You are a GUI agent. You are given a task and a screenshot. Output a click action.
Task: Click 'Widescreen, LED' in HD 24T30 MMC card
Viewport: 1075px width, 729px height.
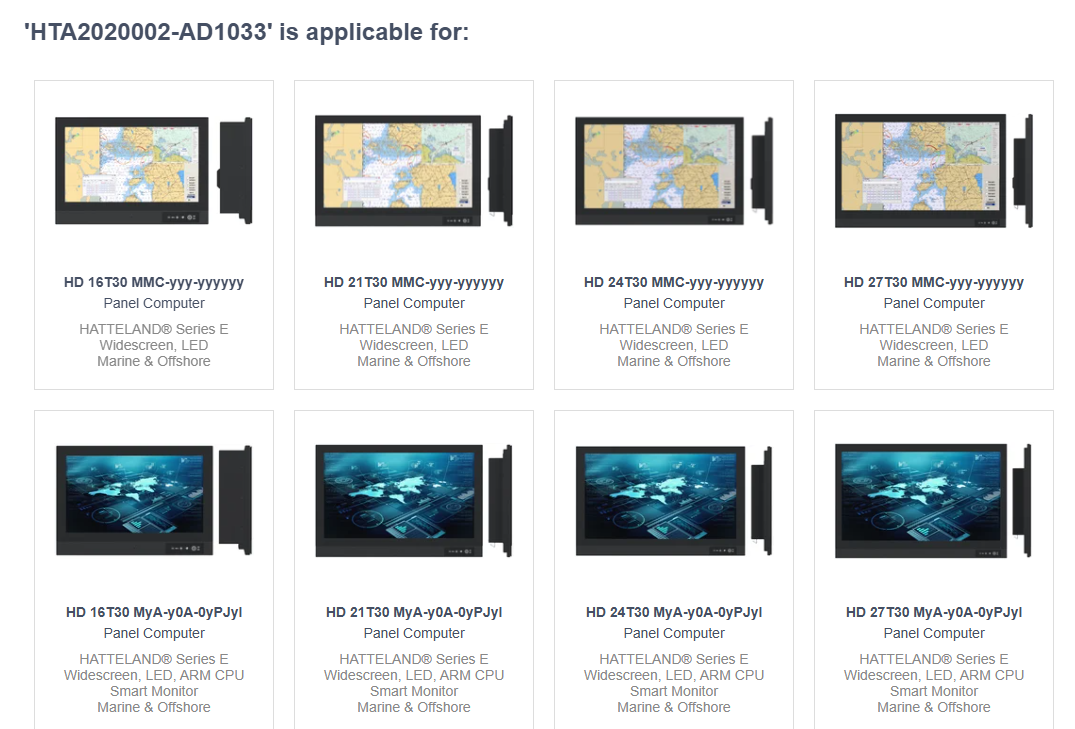[x=674, y=345]
